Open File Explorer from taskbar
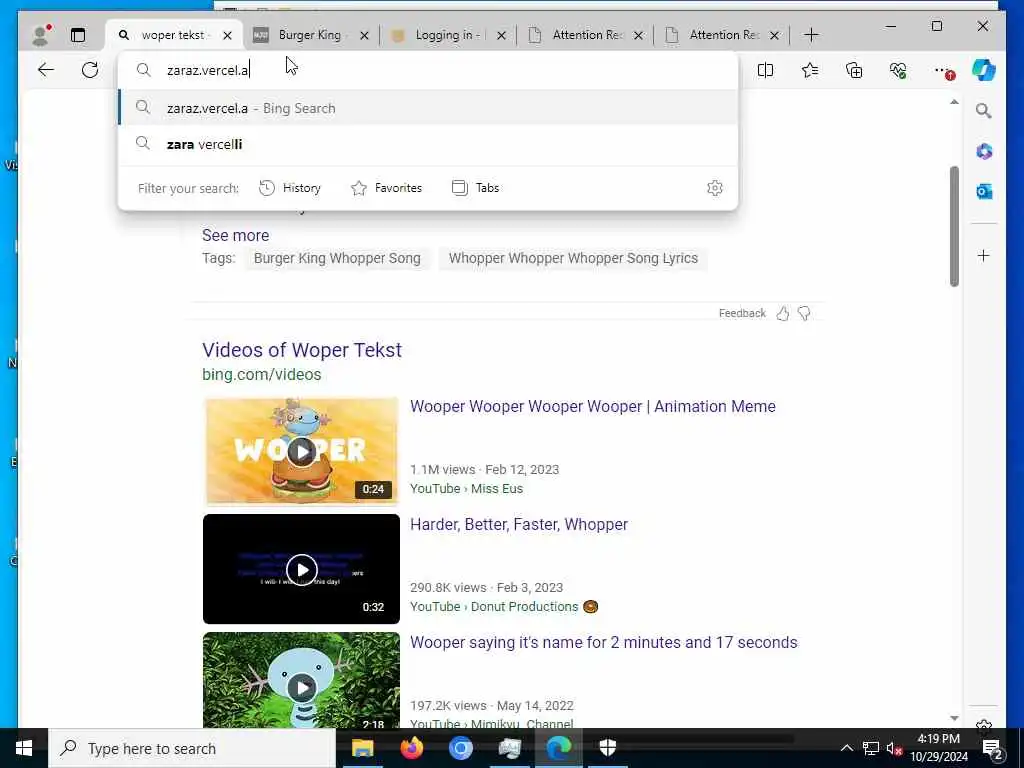This screenshot has width=1024, height=768. [x=362, y=748]
